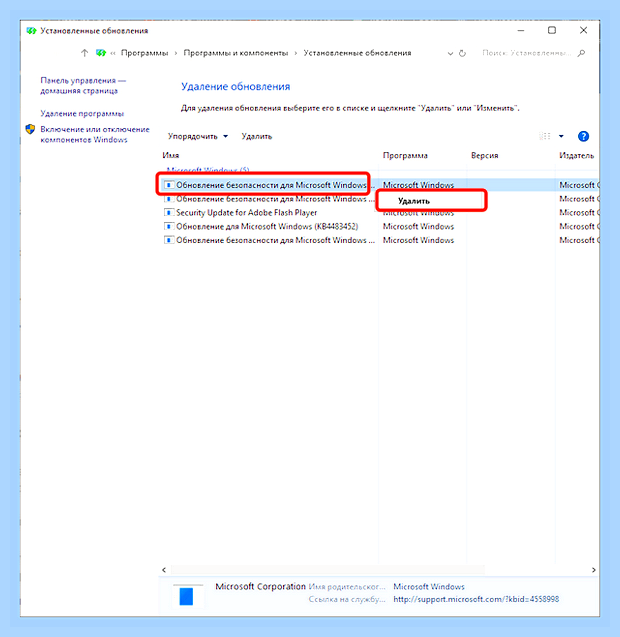Click the chevron after Программы breadcrumb
This screenshot has height=637, width=620.
(176, 53)
